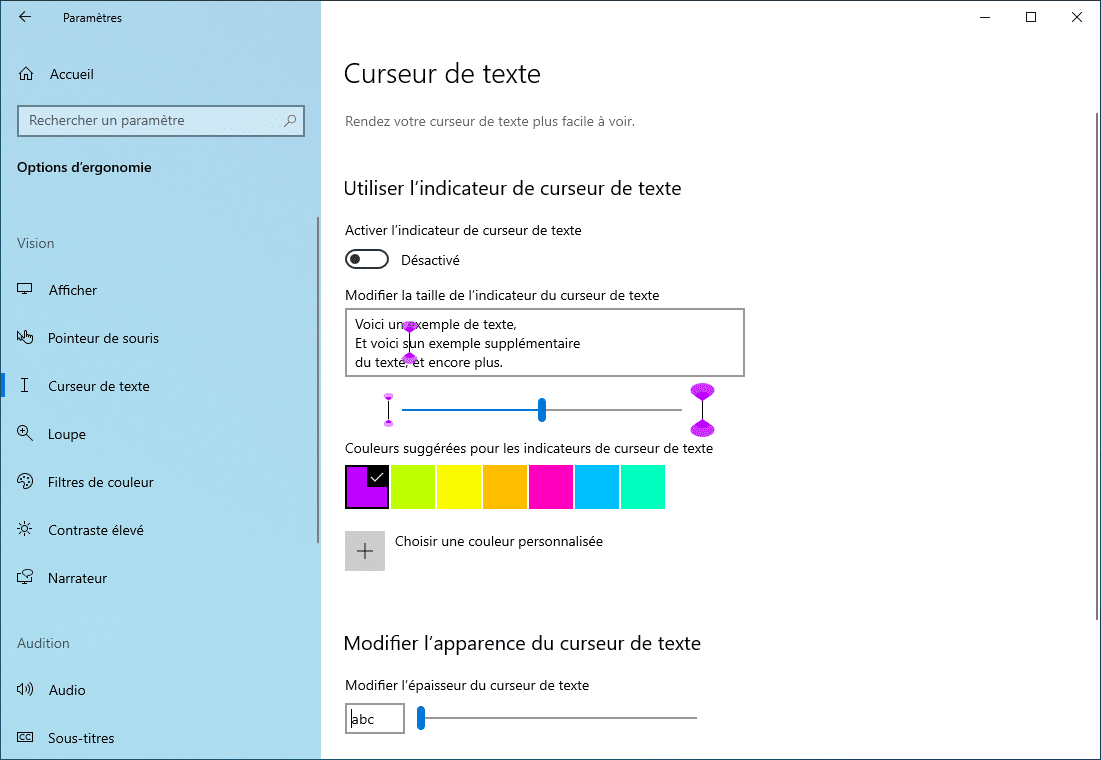Maximize the Paramètres window
Image resolution: width=1101 pixels, height=760 pixels.
pyautogui.click(x=1031, y=17)
